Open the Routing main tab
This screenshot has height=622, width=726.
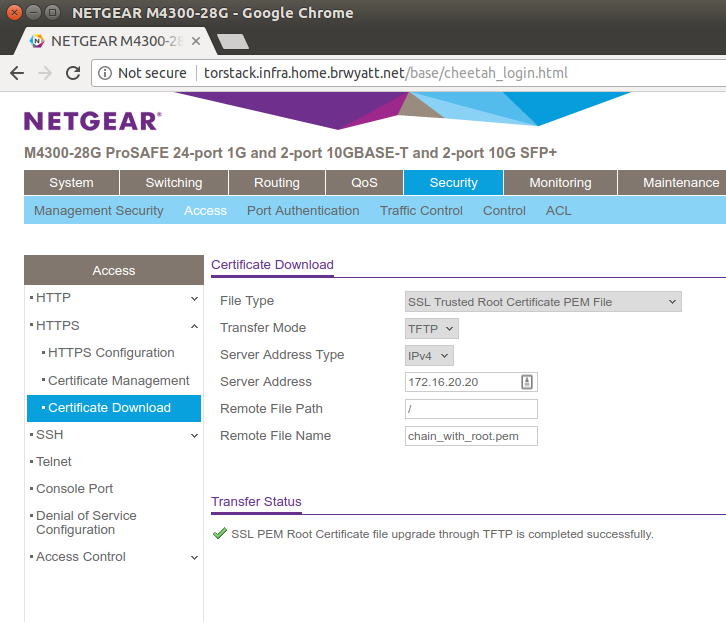click(277, 182)
